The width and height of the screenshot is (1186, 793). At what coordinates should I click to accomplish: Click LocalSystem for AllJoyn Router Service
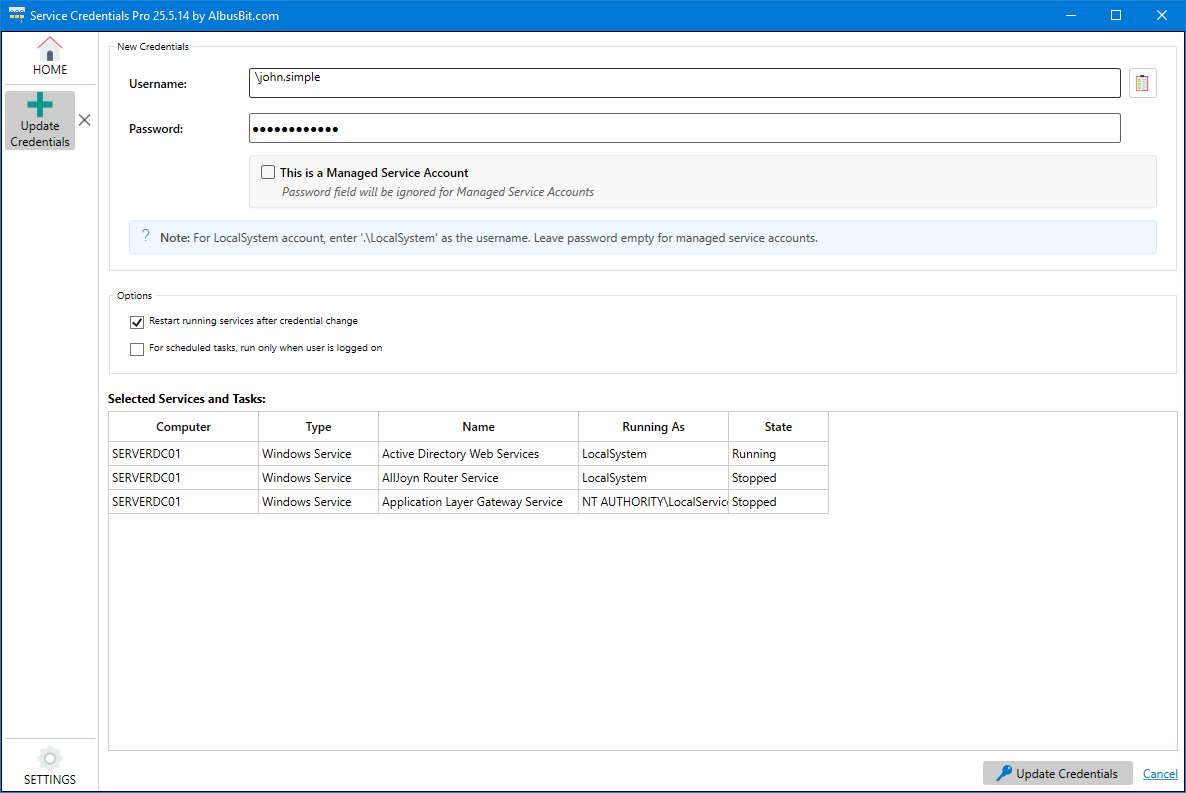coord(654,478)
